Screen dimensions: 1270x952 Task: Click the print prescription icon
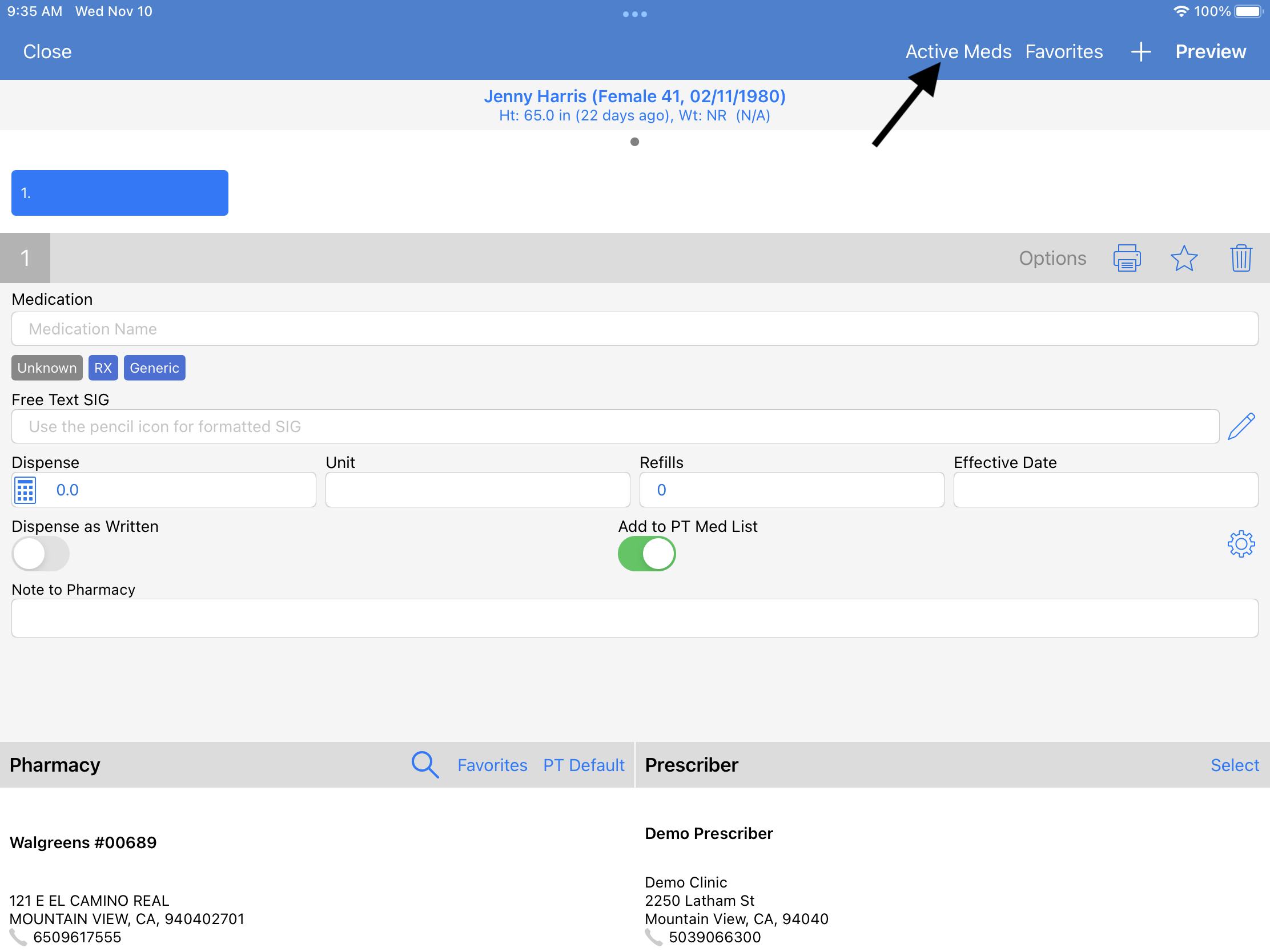[1128, 259]
